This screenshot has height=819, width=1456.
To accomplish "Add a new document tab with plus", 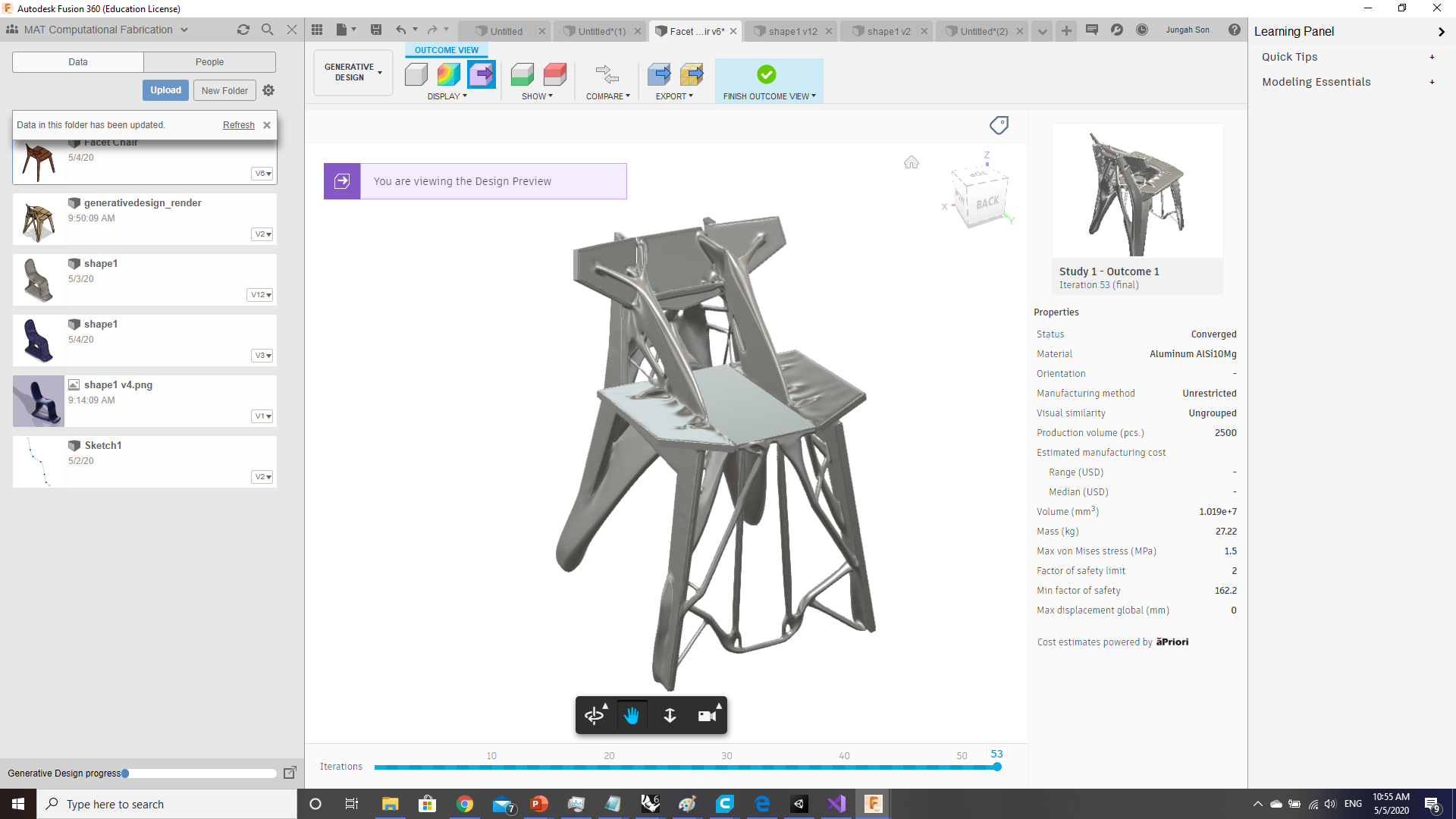I will tap(1066, 30).
